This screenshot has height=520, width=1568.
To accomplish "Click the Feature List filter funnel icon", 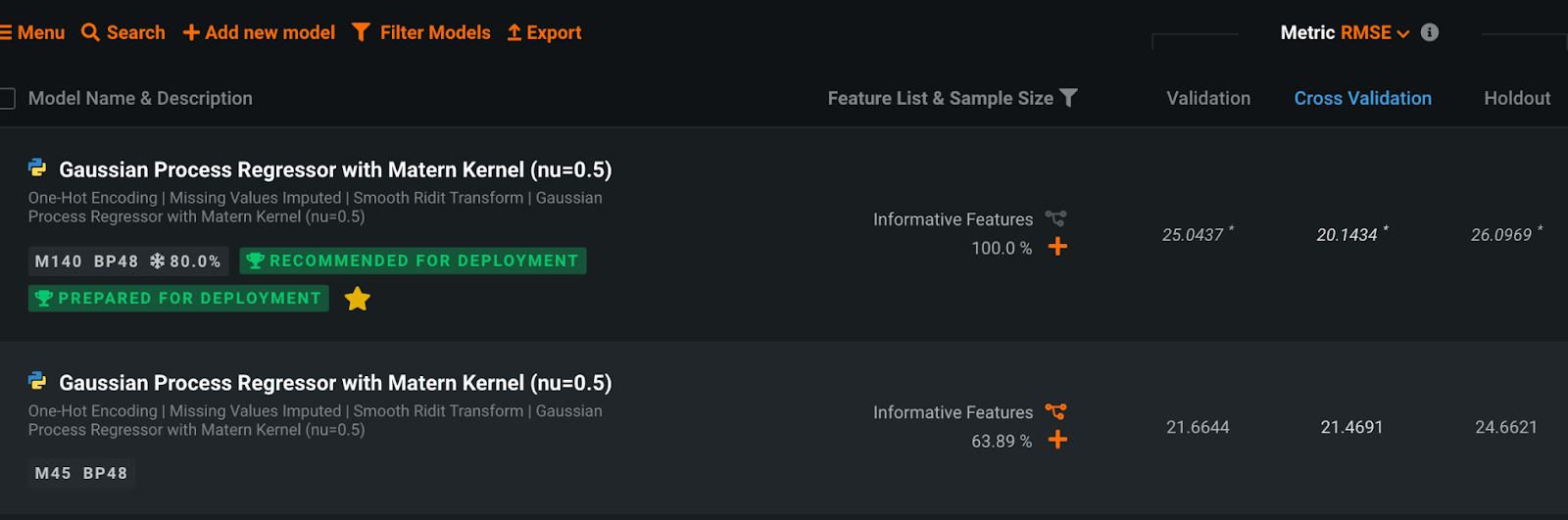I will (x=1069, y=98).
